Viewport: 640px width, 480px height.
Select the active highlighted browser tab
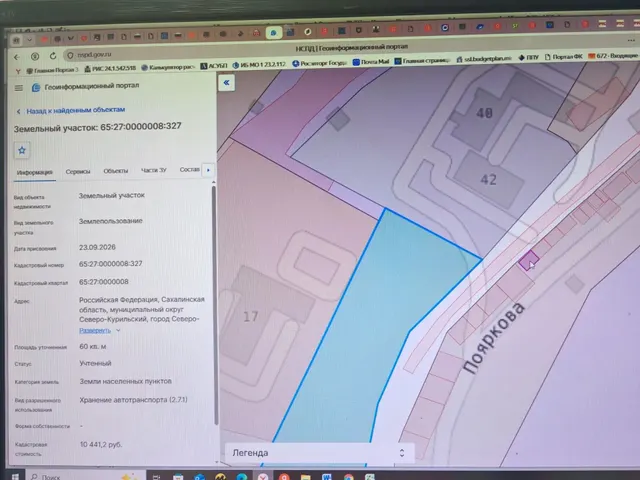[273, 33]
